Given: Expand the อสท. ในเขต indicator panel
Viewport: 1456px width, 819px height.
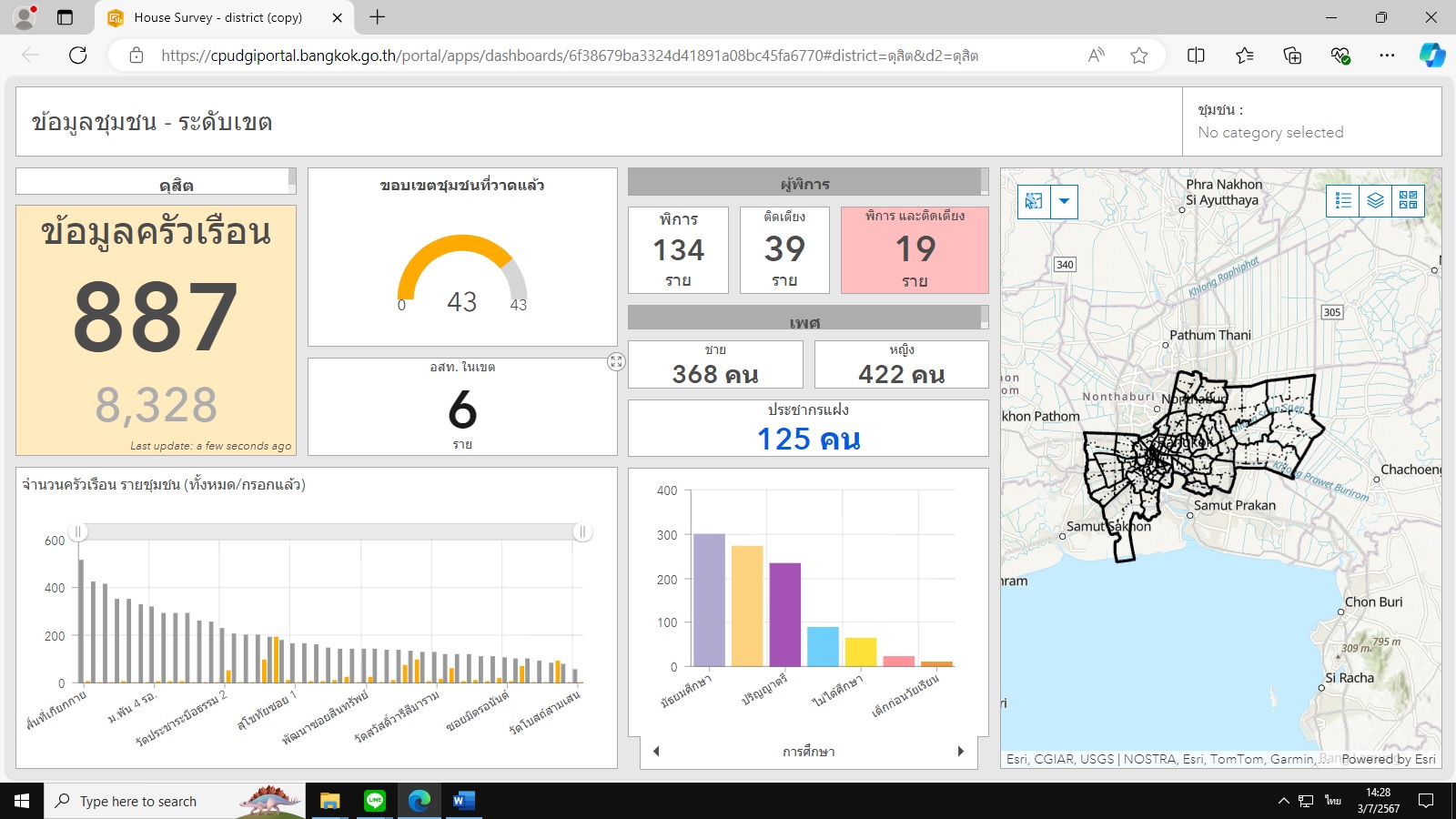Looking at the screenshot, I should pos(616,362).
